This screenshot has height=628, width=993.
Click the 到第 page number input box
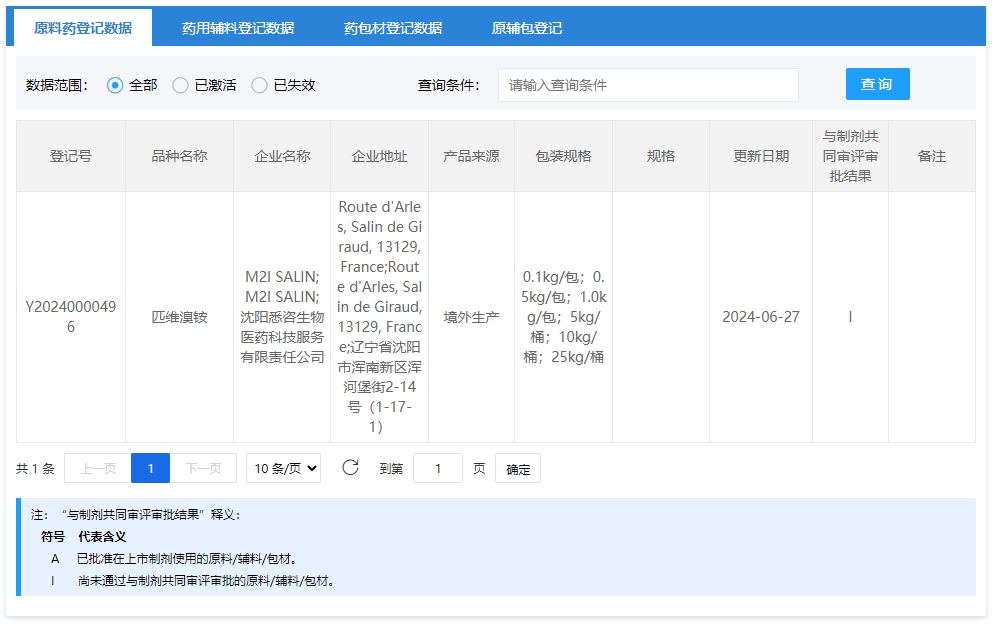pos(438,468)
